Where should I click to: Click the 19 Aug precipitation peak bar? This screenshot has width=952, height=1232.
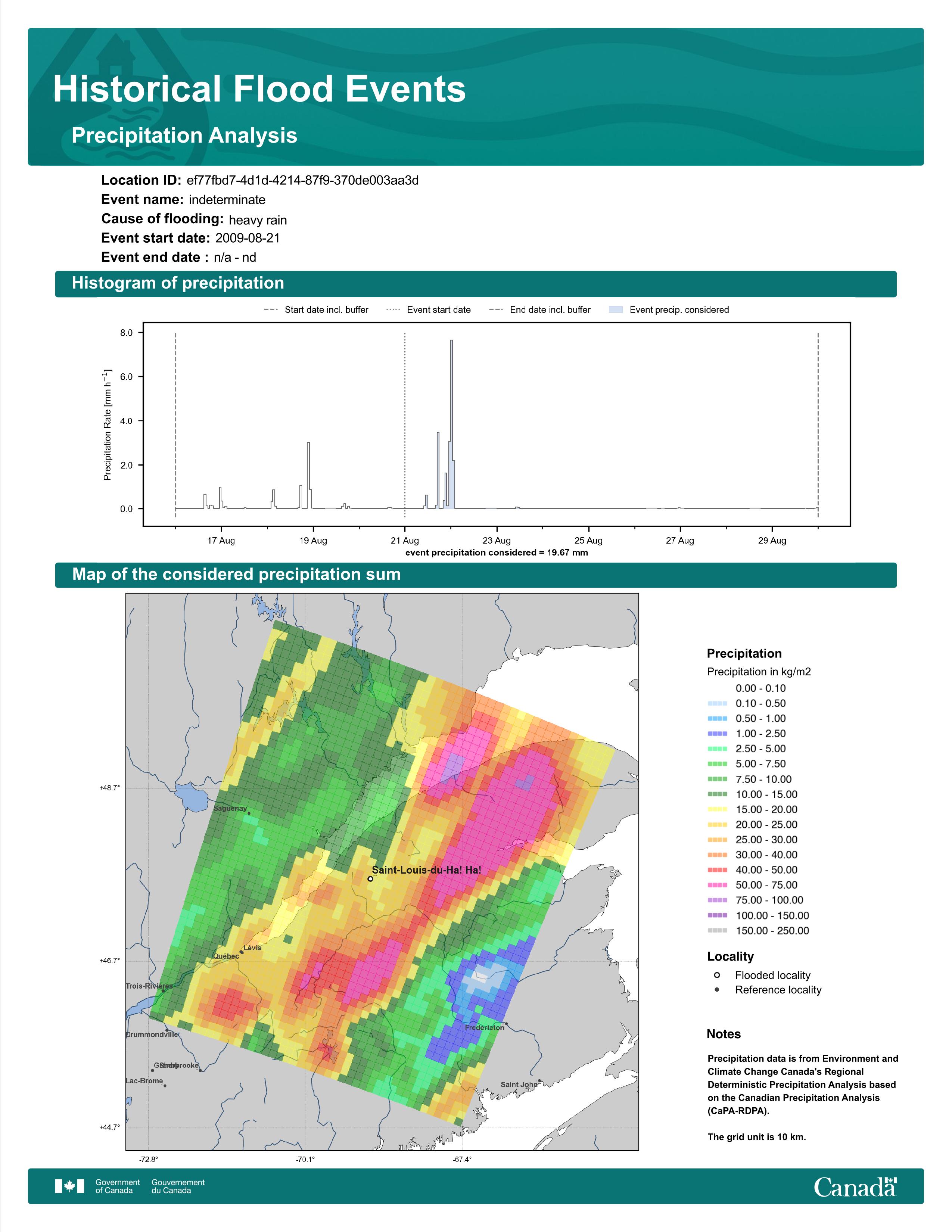[308, 476]
